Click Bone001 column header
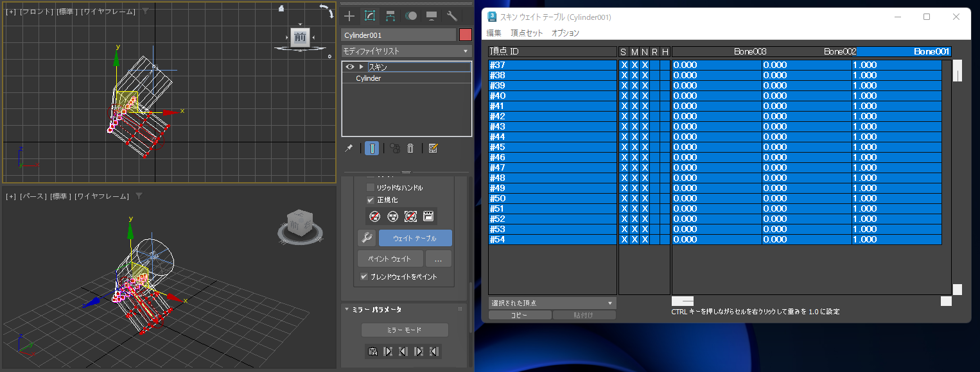Image resolution: width=980 pixels, height=372 pixels. 904,51
